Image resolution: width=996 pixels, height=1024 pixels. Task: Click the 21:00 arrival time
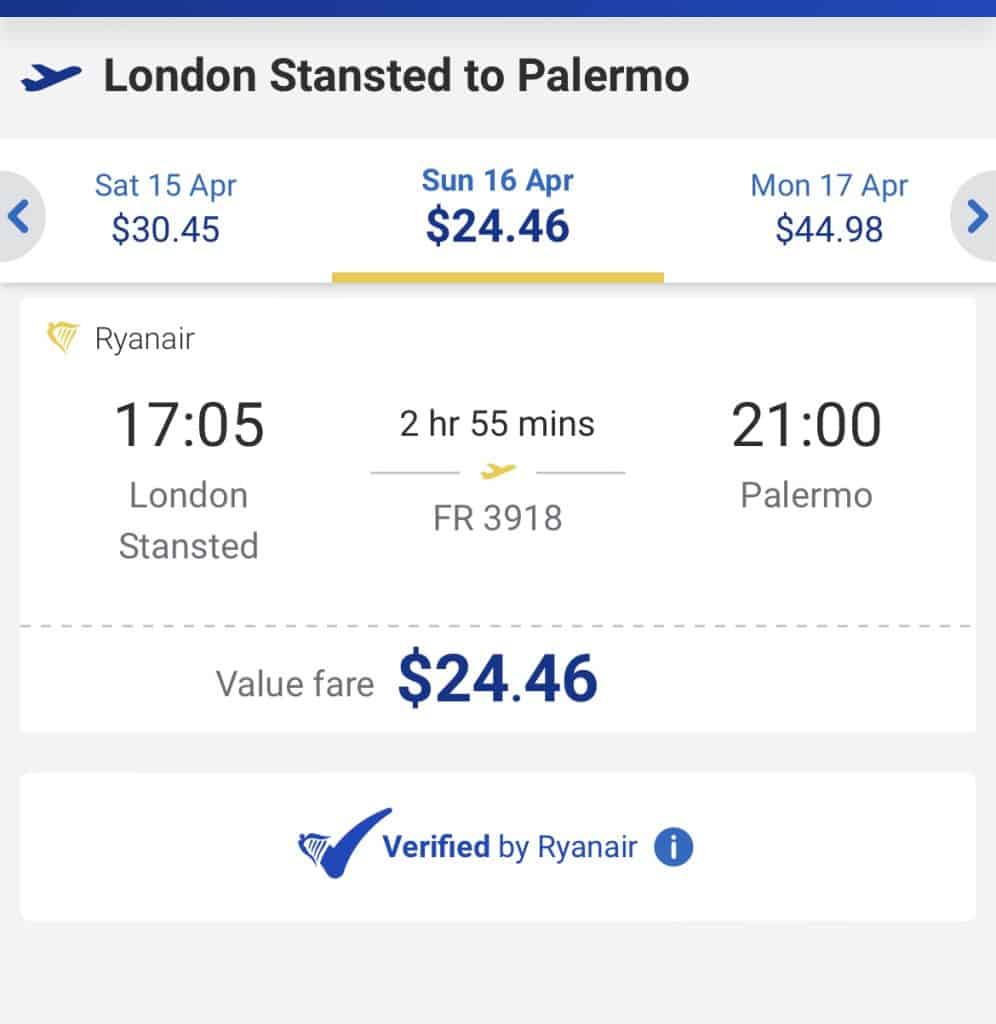(806, 424)
